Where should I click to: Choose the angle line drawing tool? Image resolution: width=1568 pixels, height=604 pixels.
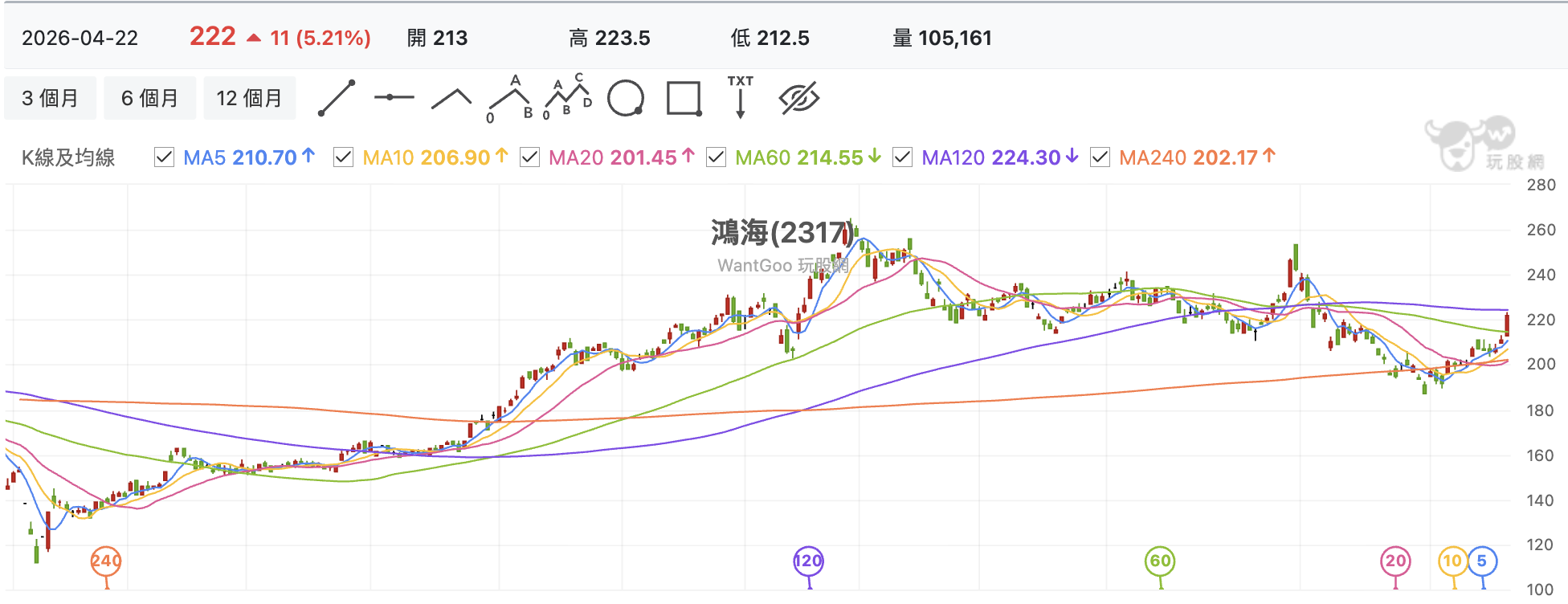[x=451, y=99]
